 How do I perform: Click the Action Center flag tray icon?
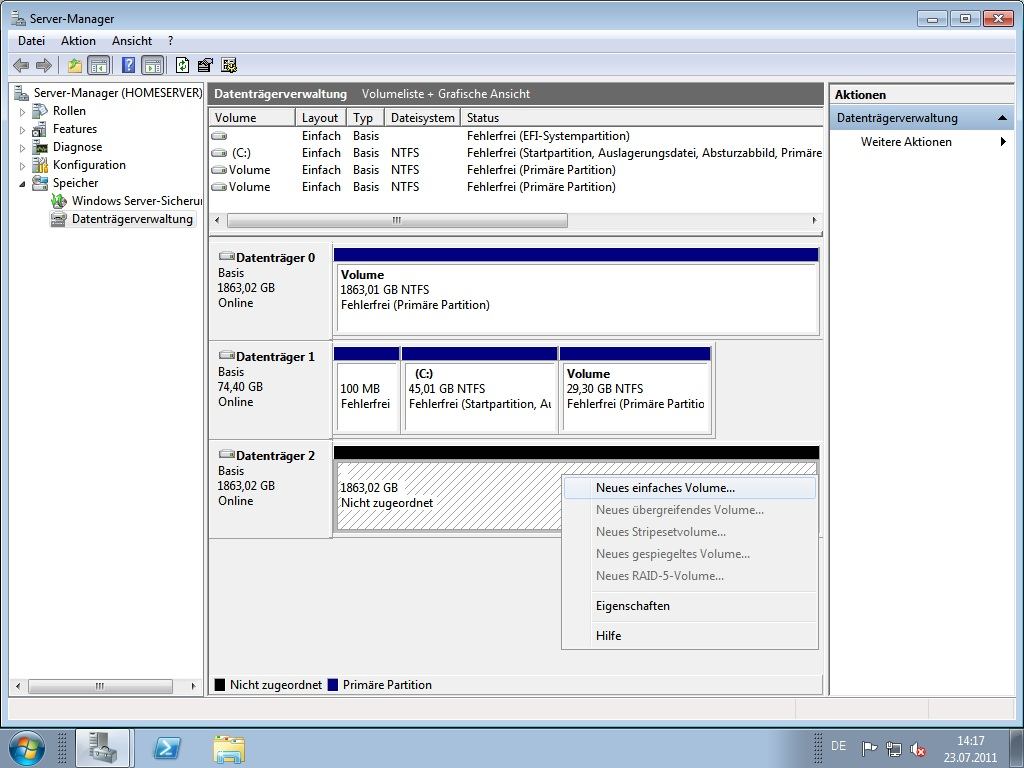869,748
